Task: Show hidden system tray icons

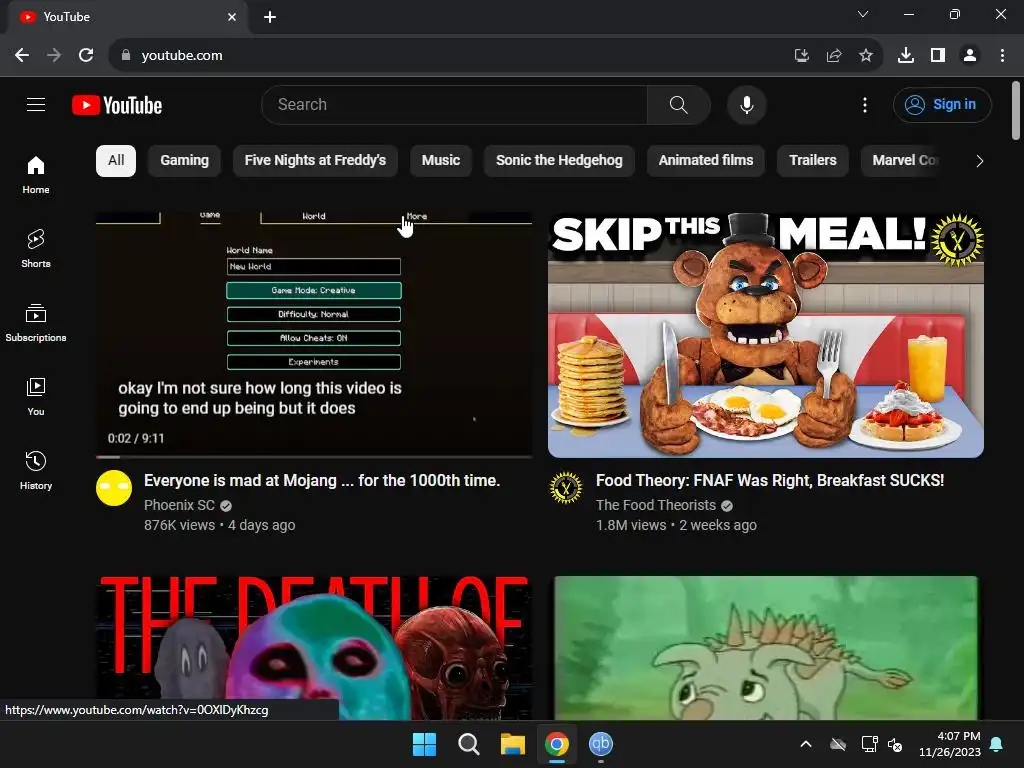Action: (x=806, y=744)
